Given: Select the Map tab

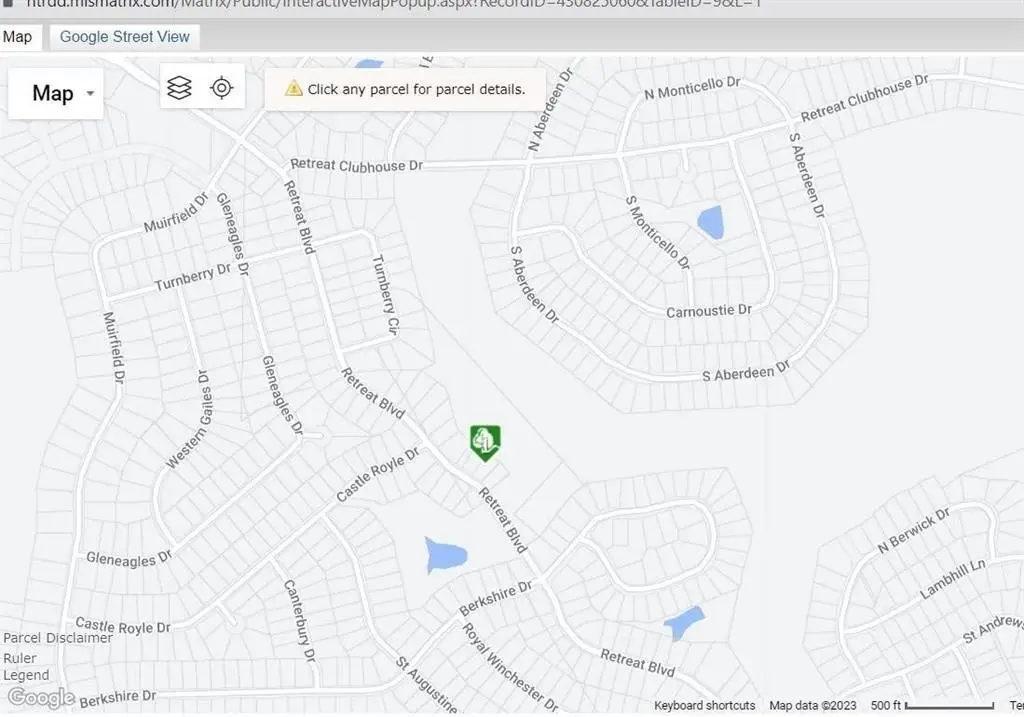Looking at the screenshot, I should click(17, 37).
